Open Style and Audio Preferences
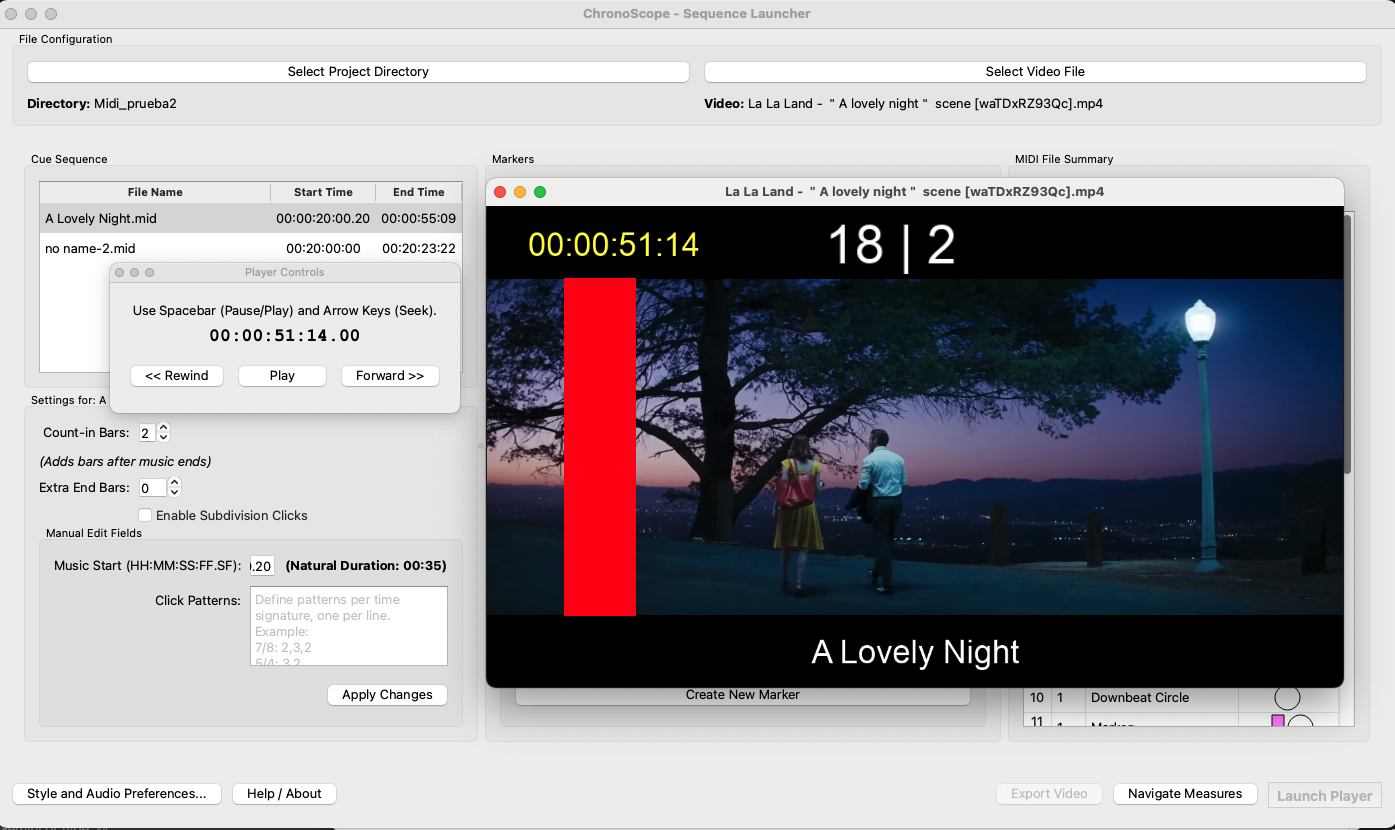The height and width of the screenshot is (830, 1395). point(117,794)
